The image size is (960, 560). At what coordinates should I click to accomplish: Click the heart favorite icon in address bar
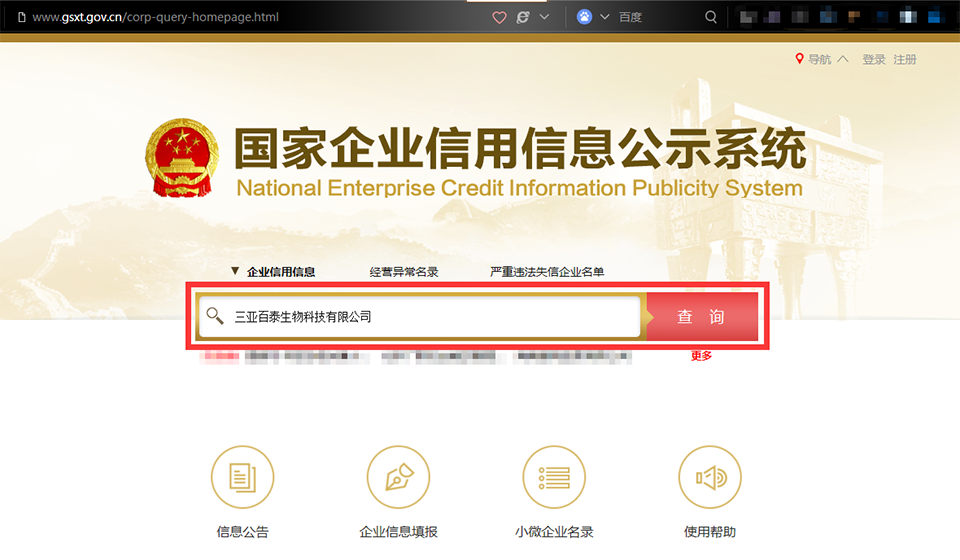point(500,17)
